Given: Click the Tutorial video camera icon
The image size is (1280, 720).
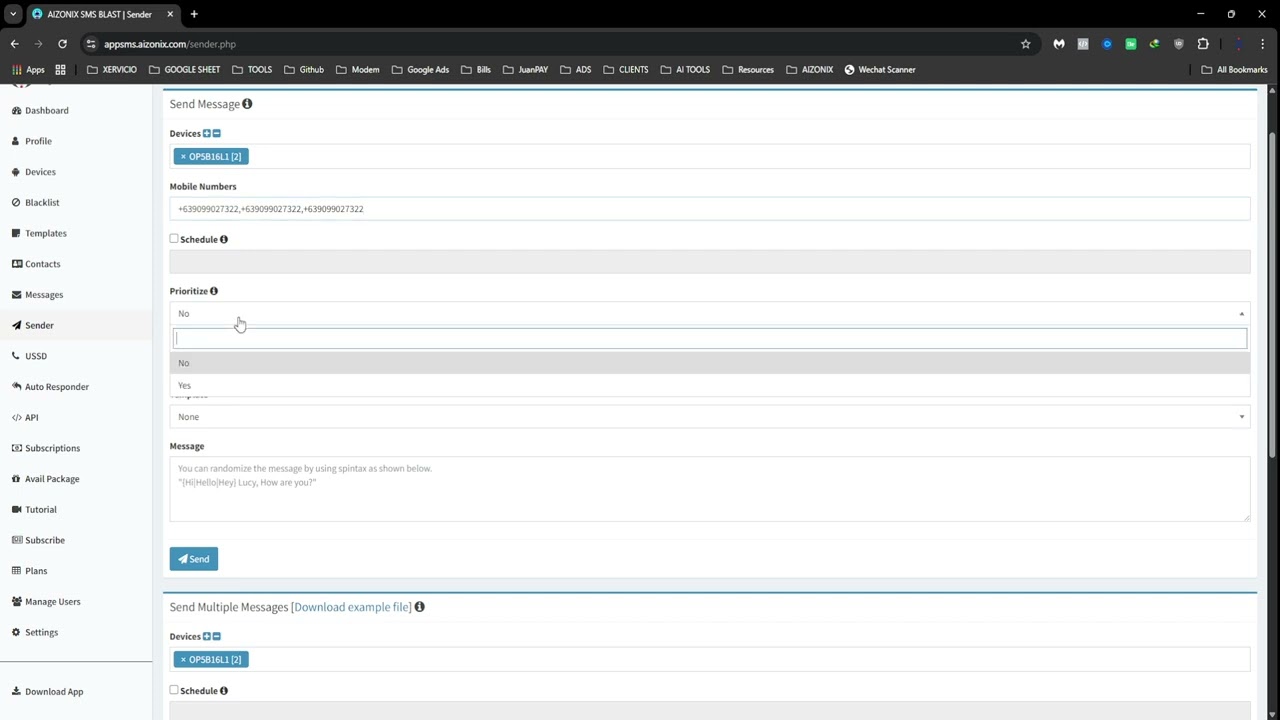Looking at the screenshot, I should [x=17, y=509].
